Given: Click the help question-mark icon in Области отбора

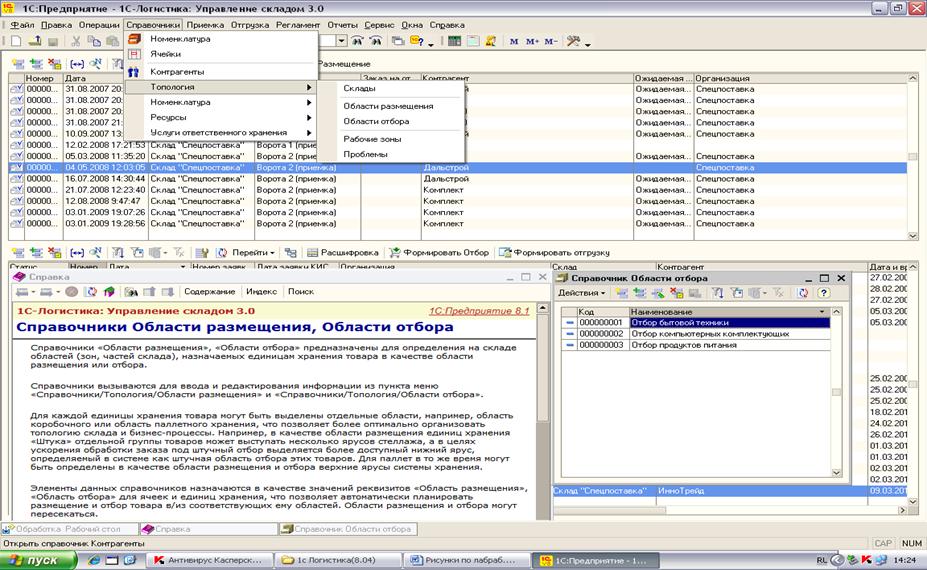Looking at the screenshot, I should [x=824, y=293].
